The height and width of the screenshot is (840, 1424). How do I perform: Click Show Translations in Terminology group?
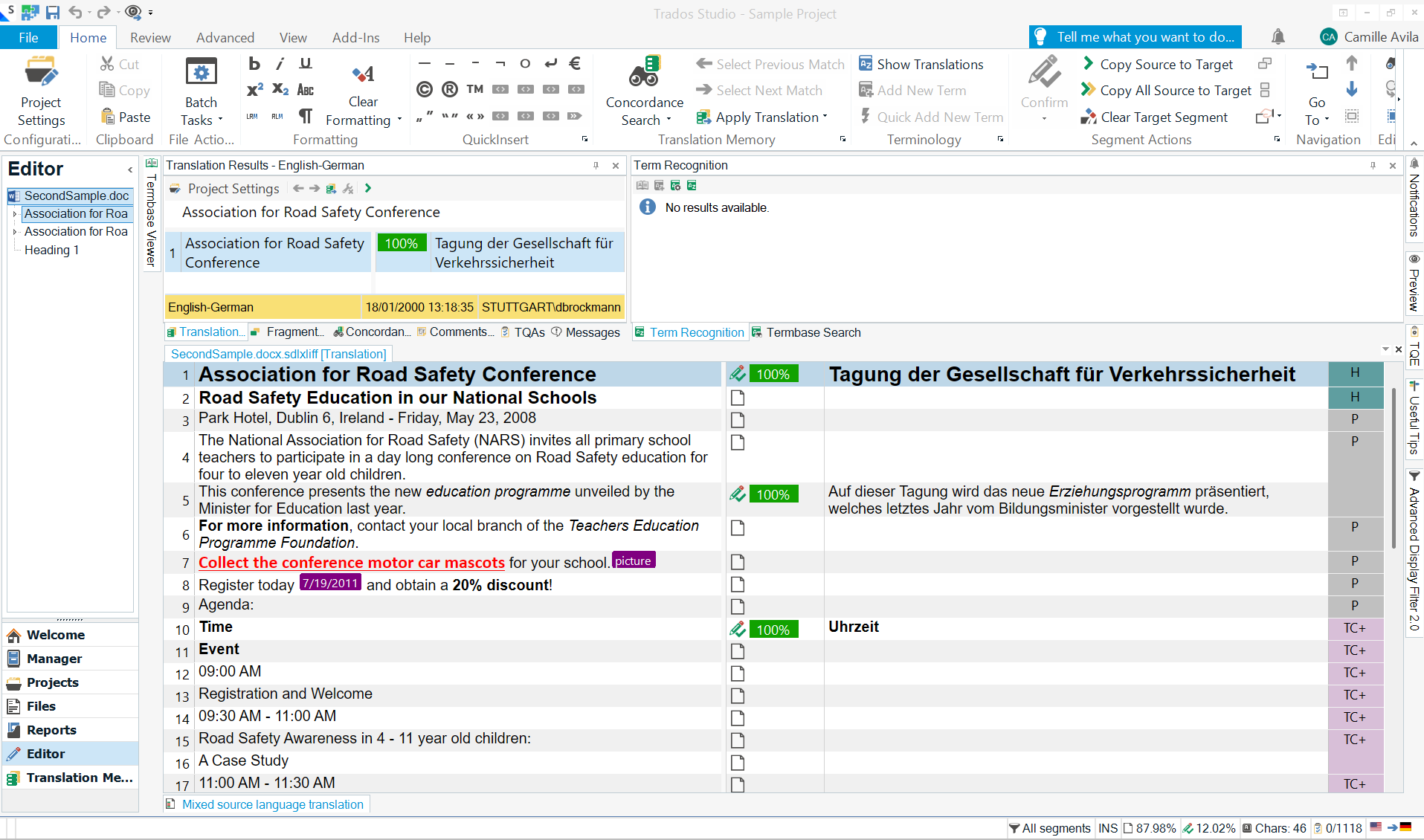coord(921,65)
